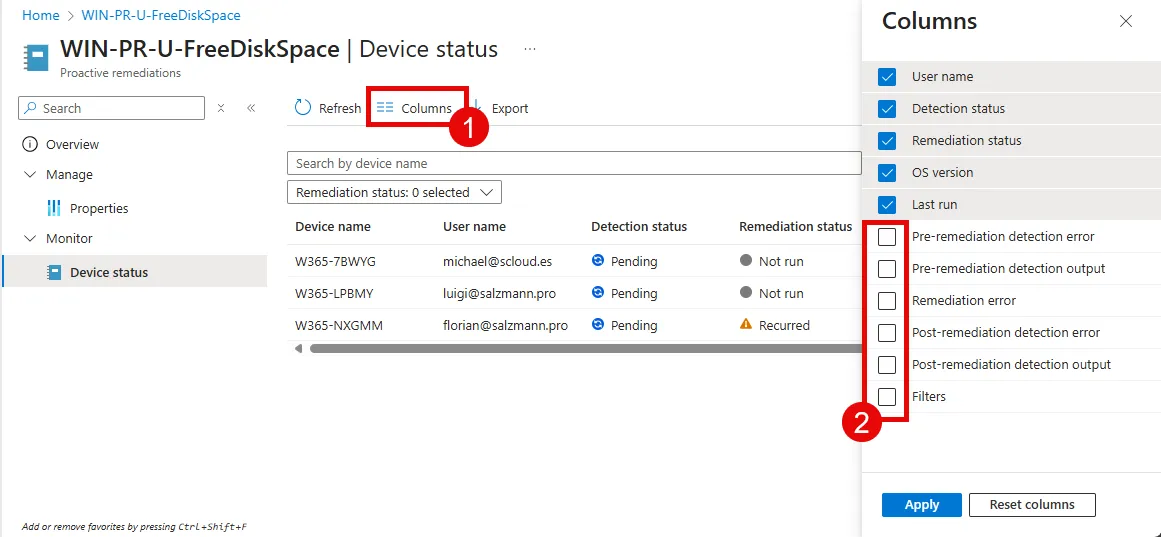Enable Post-remediation detection output column
The height and width of the screenshot is (537, 1161).
pos(886,364)
